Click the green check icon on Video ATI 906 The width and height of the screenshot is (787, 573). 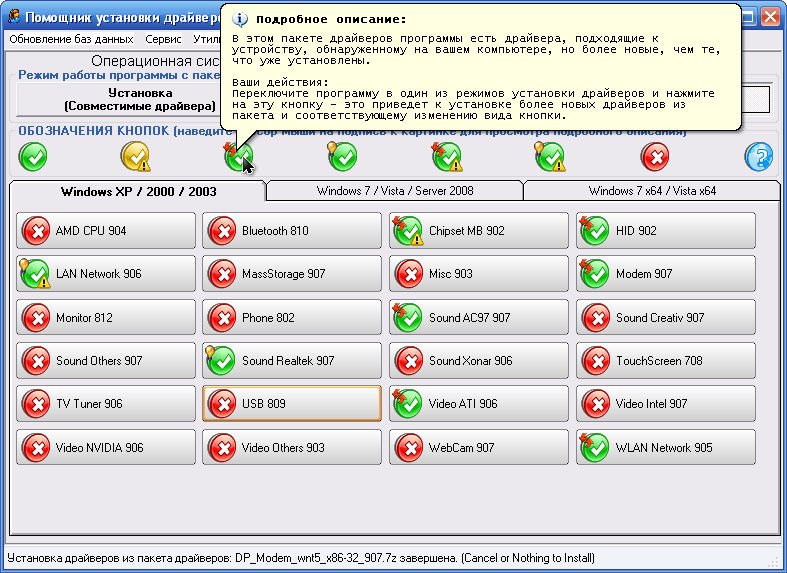click(x=408, y=404)
